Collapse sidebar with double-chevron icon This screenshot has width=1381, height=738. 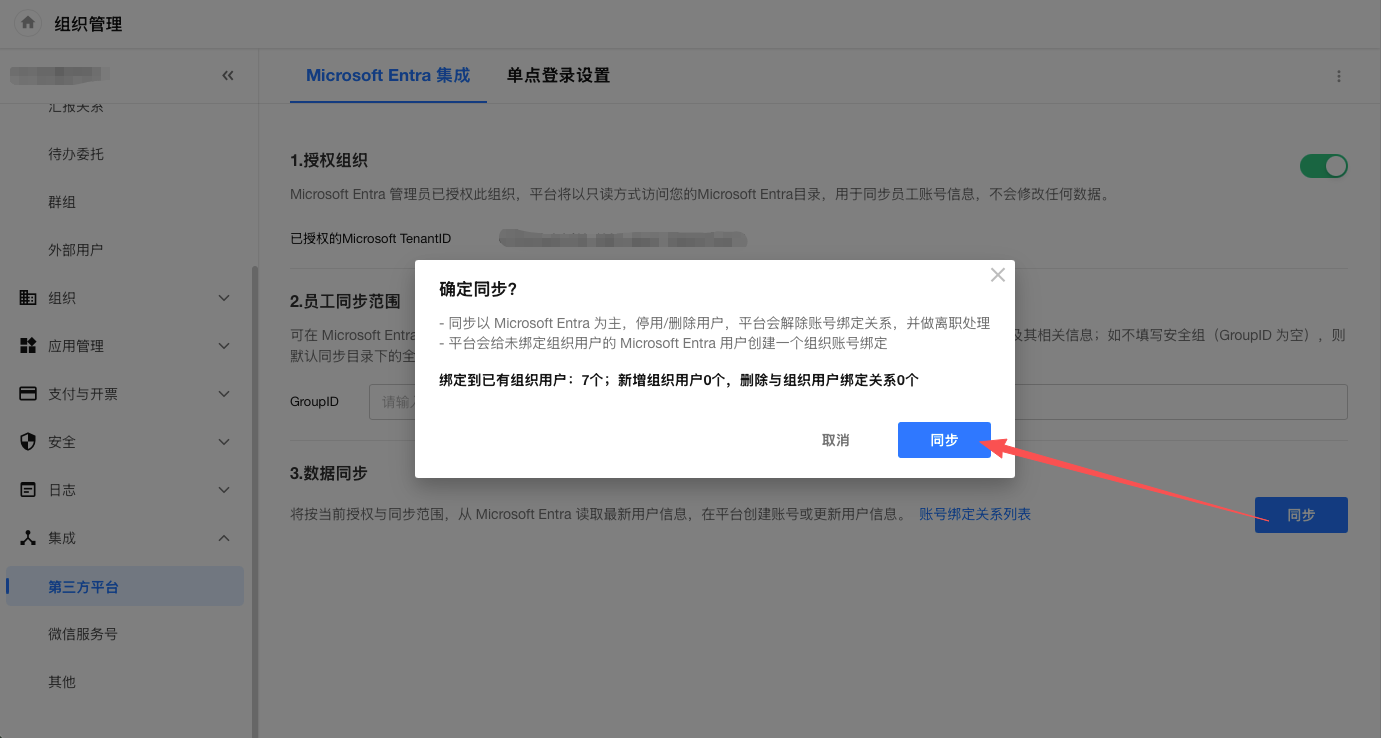[228, 75]
